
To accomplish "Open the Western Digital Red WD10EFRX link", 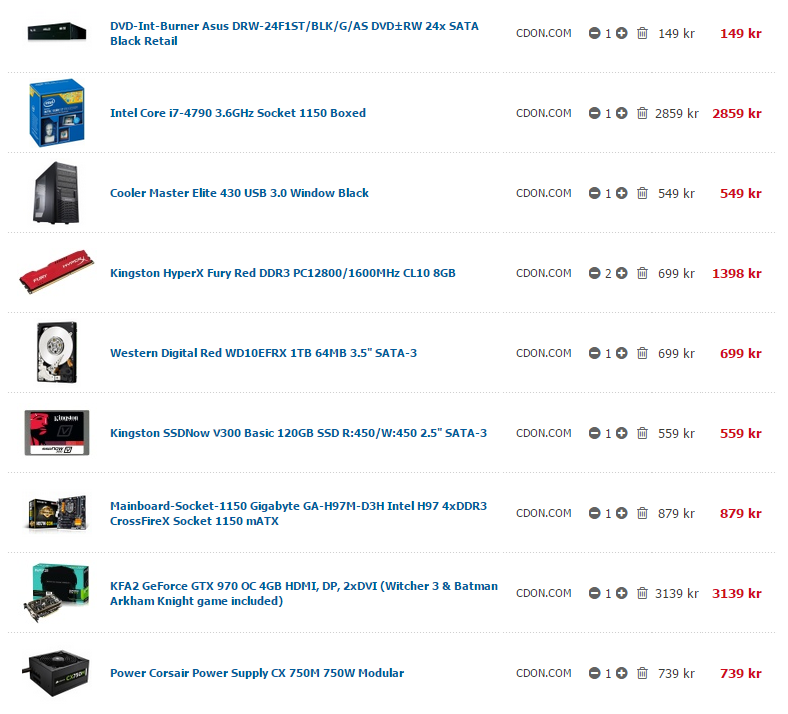I will tap(263, 353).
